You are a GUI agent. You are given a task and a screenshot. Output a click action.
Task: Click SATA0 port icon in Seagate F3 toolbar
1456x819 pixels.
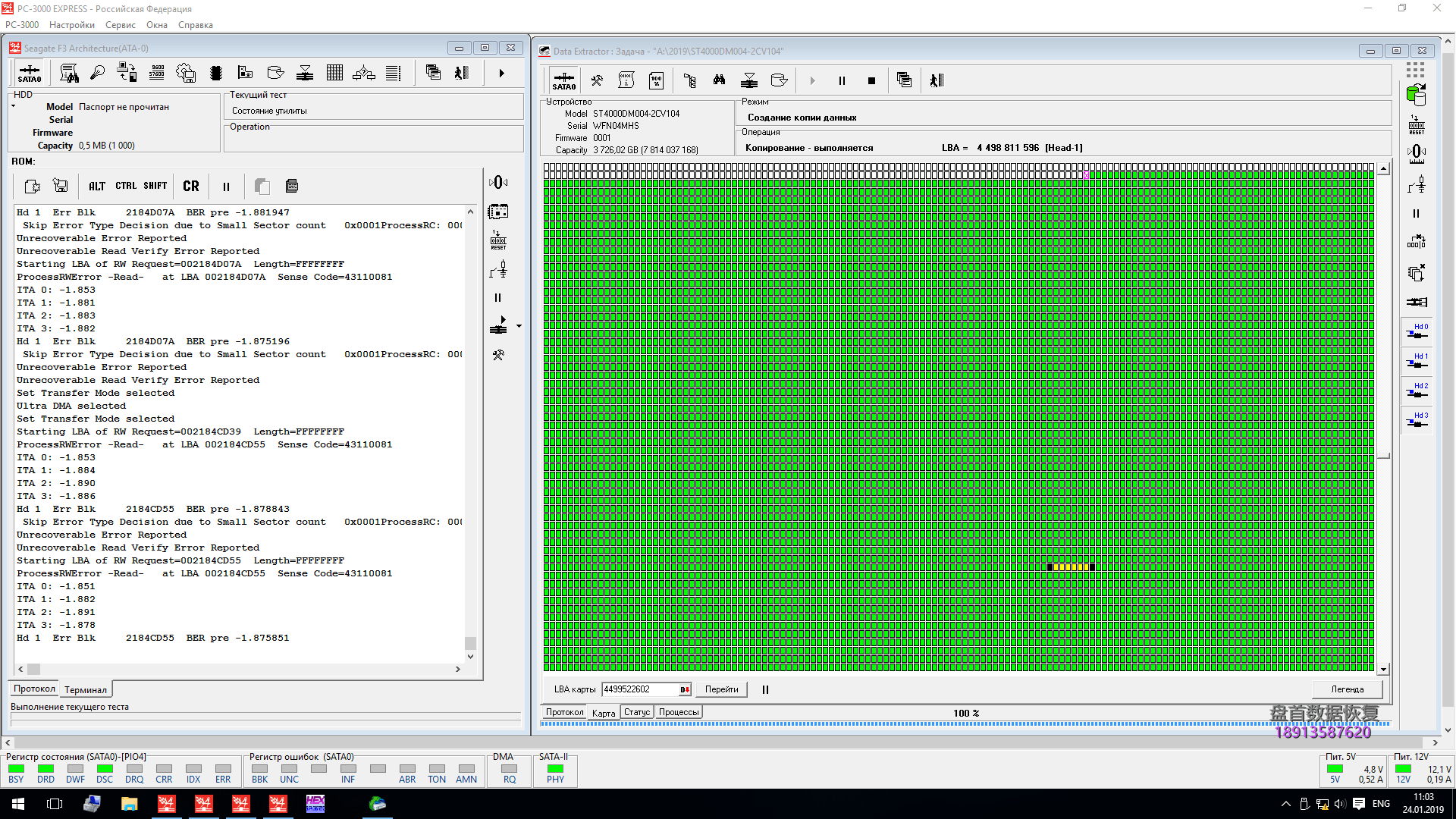coord(30,73)
